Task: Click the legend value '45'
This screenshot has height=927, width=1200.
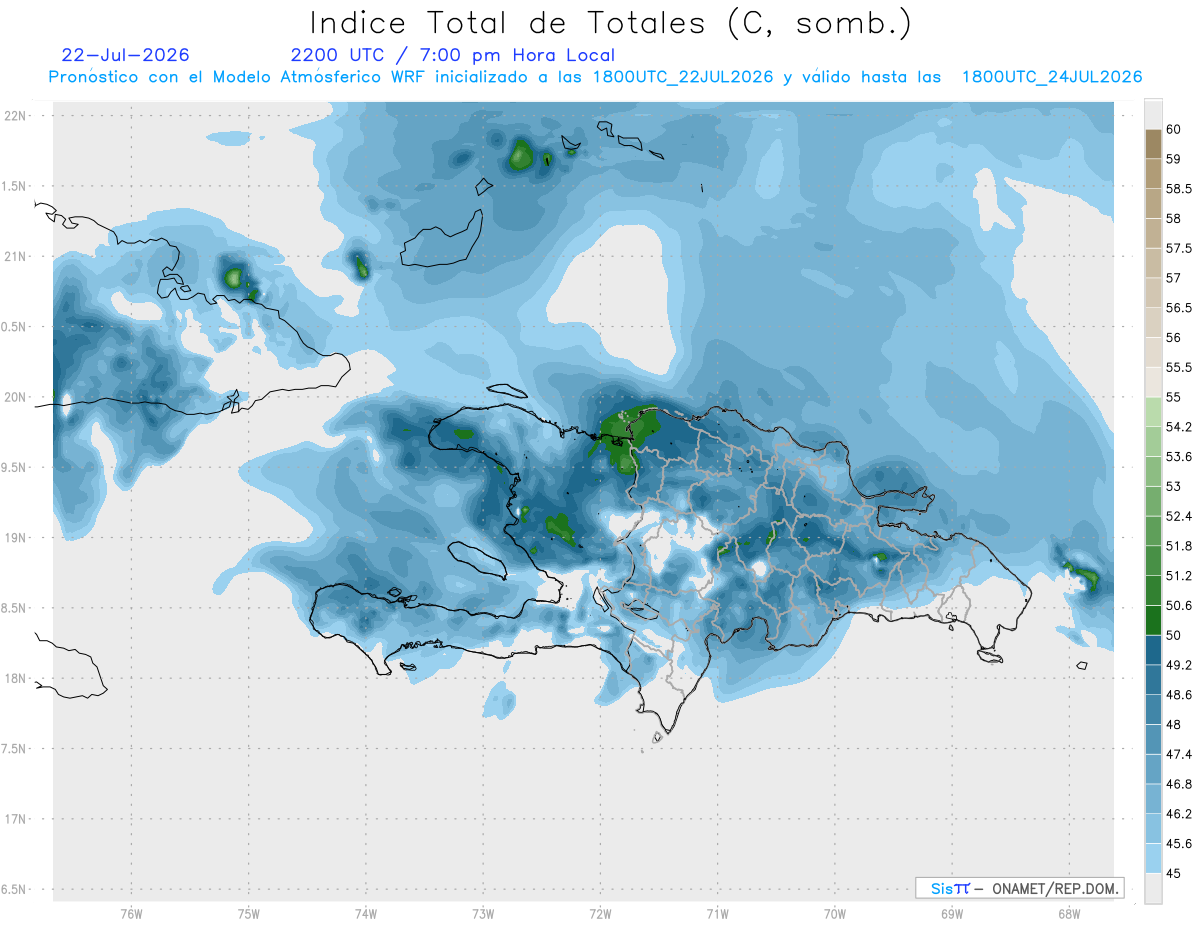Action: (1175, 873)
